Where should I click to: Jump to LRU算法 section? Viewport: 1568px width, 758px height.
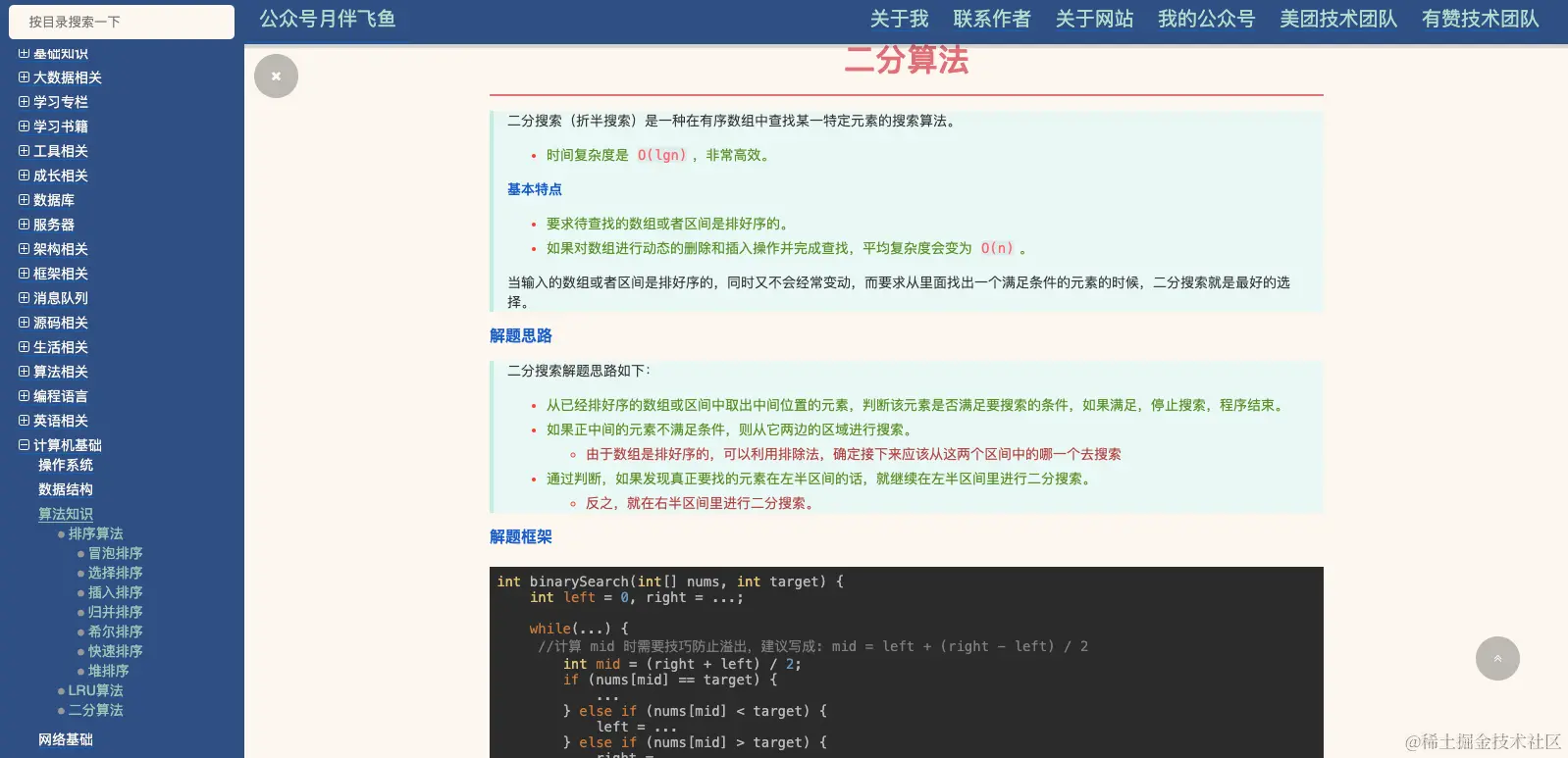[96, 690]
